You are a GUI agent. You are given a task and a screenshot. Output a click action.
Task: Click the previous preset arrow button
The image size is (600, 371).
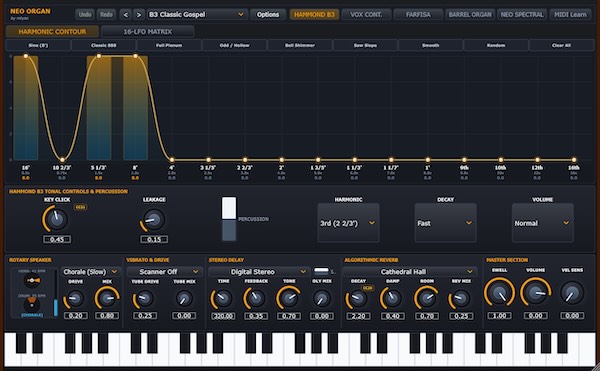tap(126, 15)
